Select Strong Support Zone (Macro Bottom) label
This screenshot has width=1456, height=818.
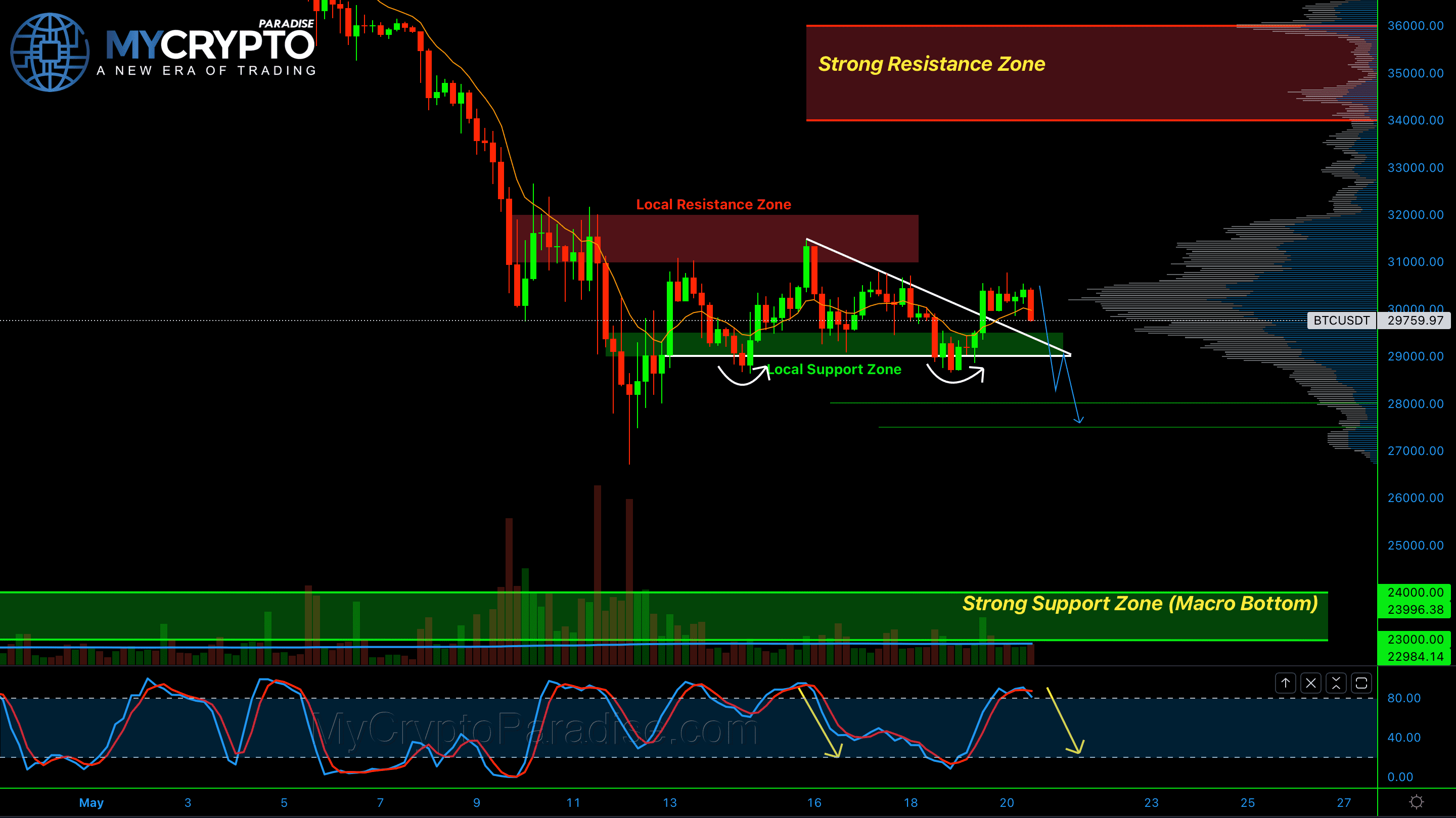pyautogui.click(x=1140, y=603)
